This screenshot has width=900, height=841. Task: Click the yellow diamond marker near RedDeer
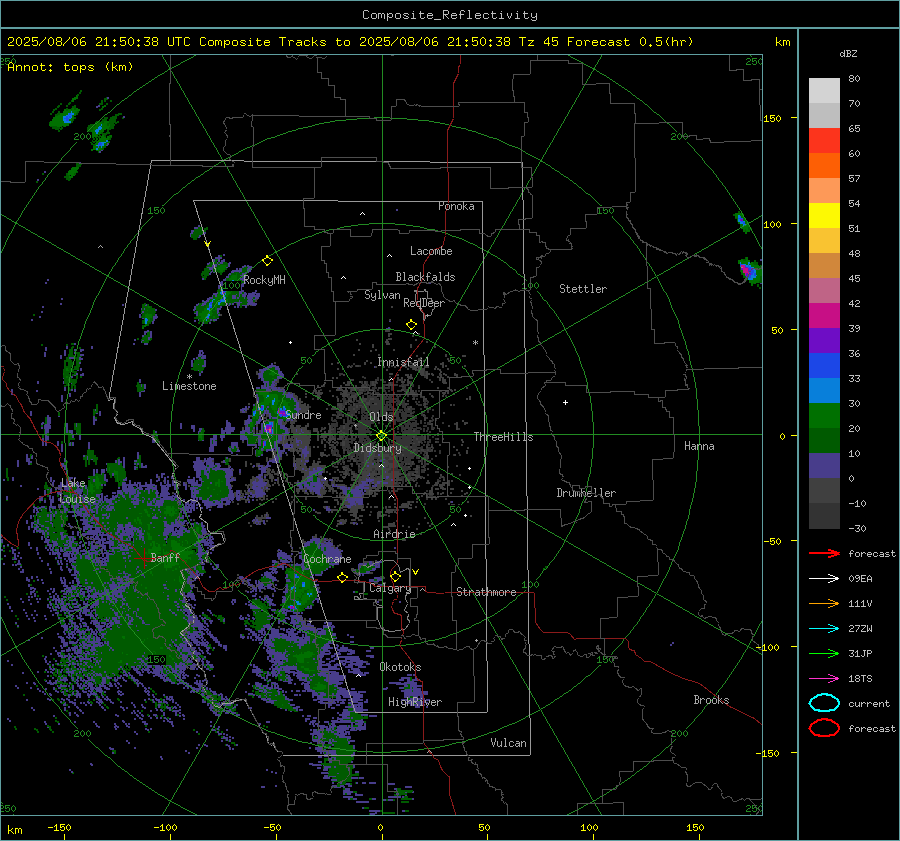411,325
